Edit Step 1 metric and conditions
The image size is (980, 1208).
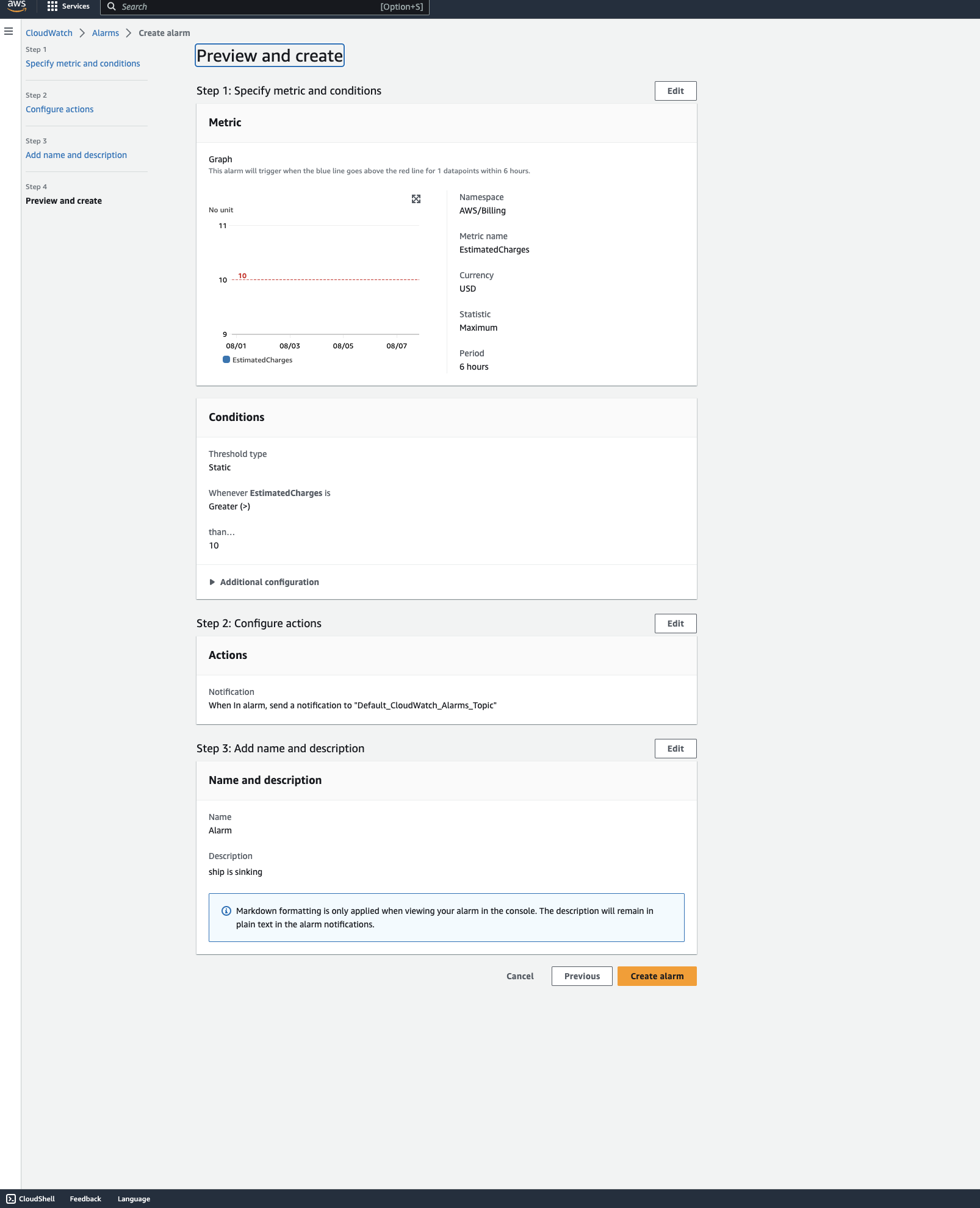(x=675, y=91)
